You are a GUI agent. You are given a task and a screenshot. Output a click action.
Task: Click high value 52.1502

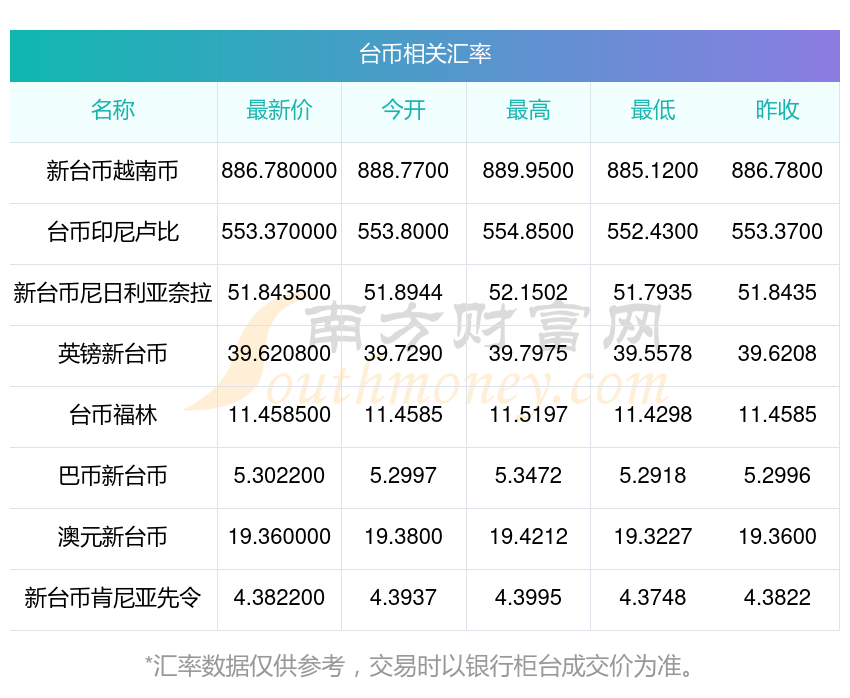(x=528, y=293)
